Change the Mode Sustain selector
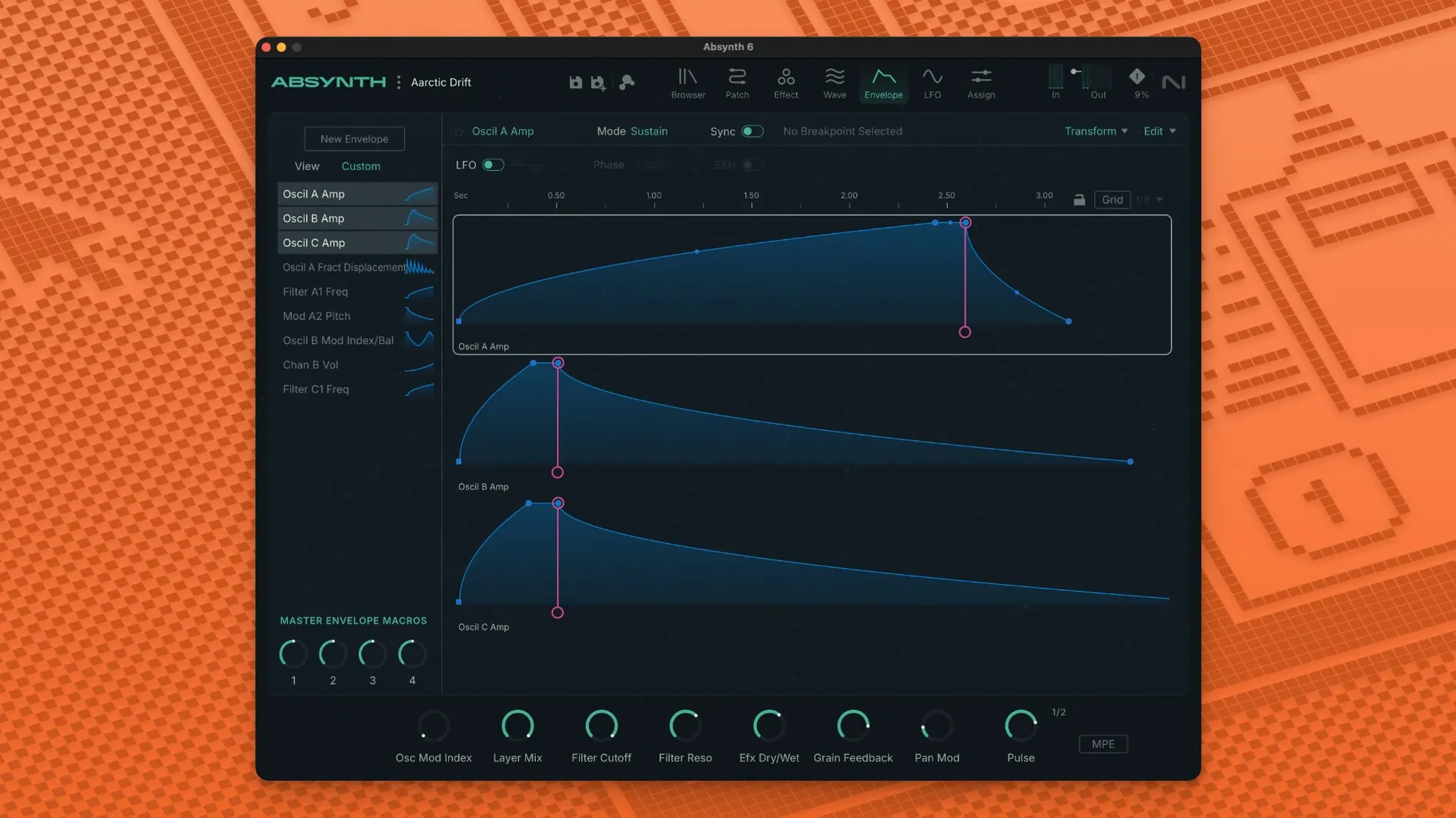Screen dimensions: 1456x818 pos(649,132)
